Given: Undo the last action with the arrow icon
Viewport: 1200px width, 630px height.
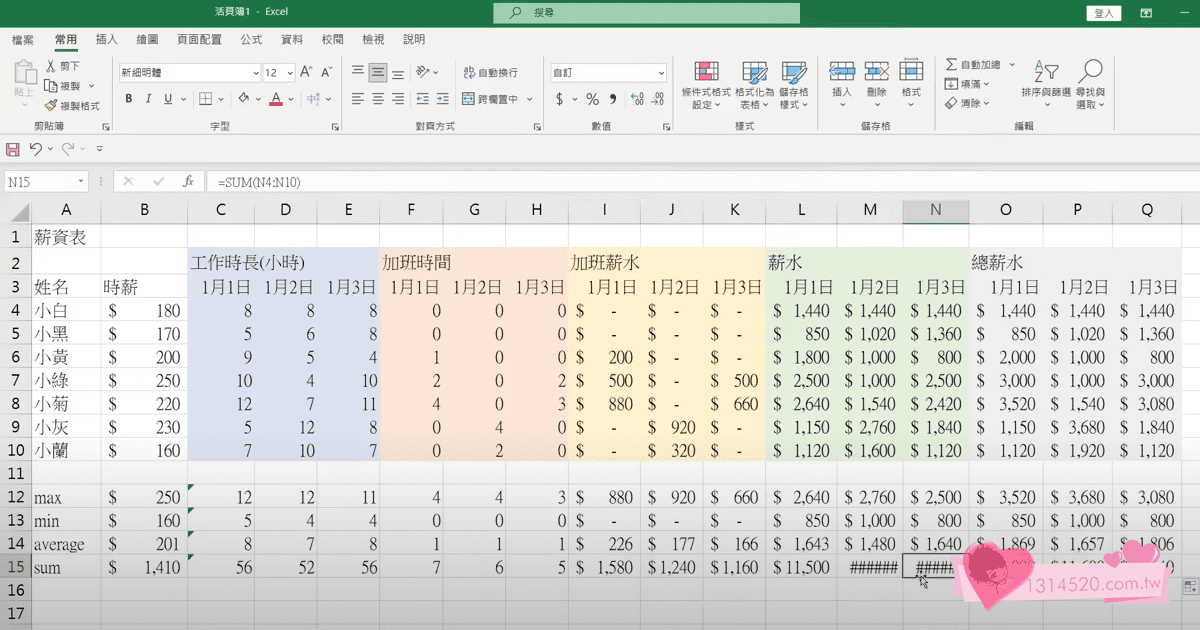Looking at the screenshot, I should [35, 149].
